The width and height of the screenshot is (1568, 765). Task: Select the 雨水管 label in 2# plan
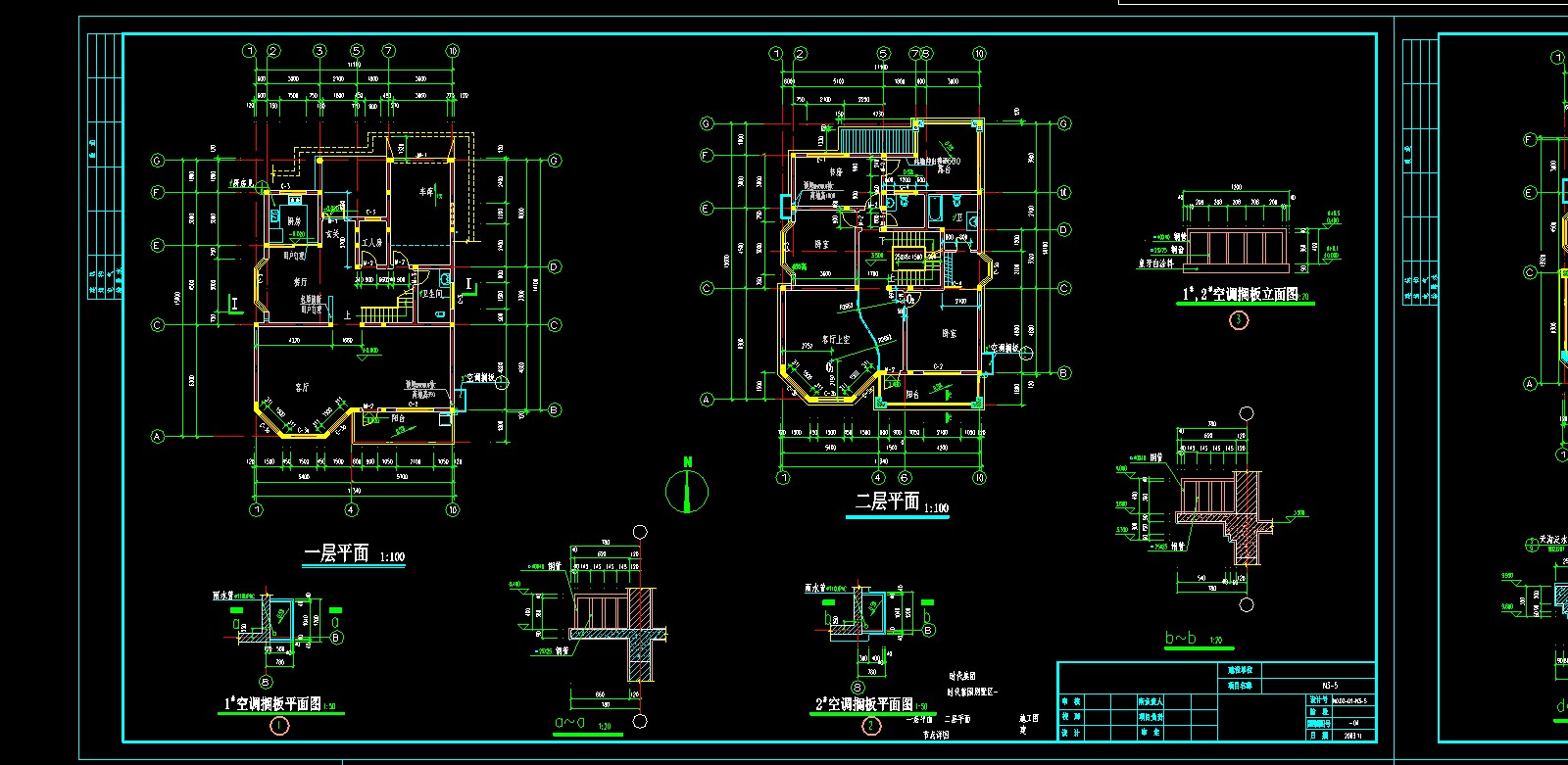coord(815,589)
